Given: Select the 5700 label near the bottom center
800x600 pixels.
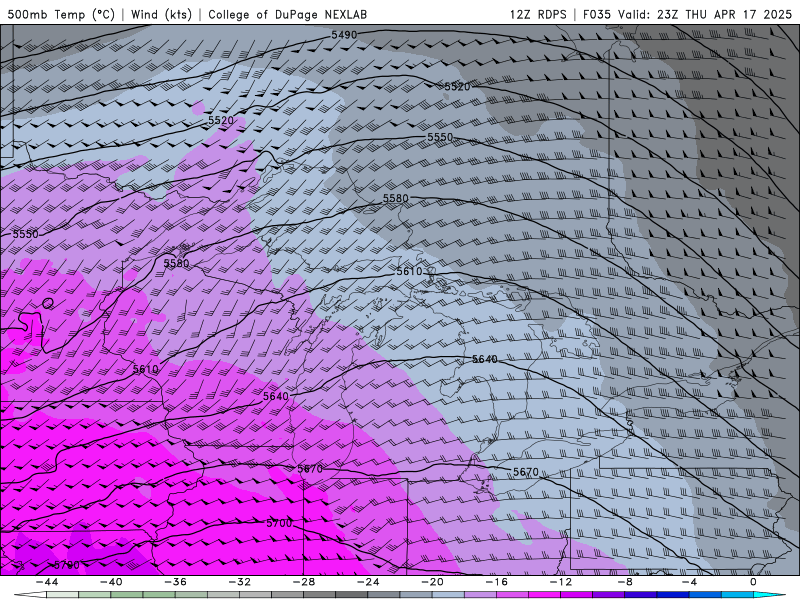Looking at the screenshot, I should coord(279,523).
